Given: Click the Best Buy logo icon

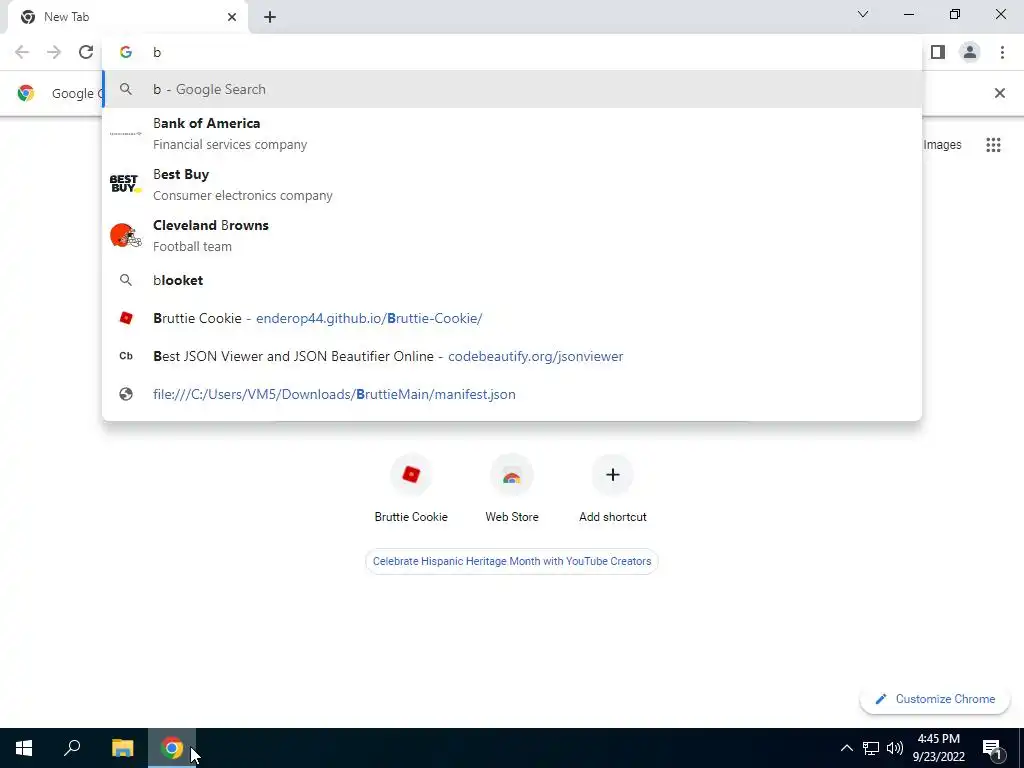Looking at the screenshot, I should click(125, 184).
